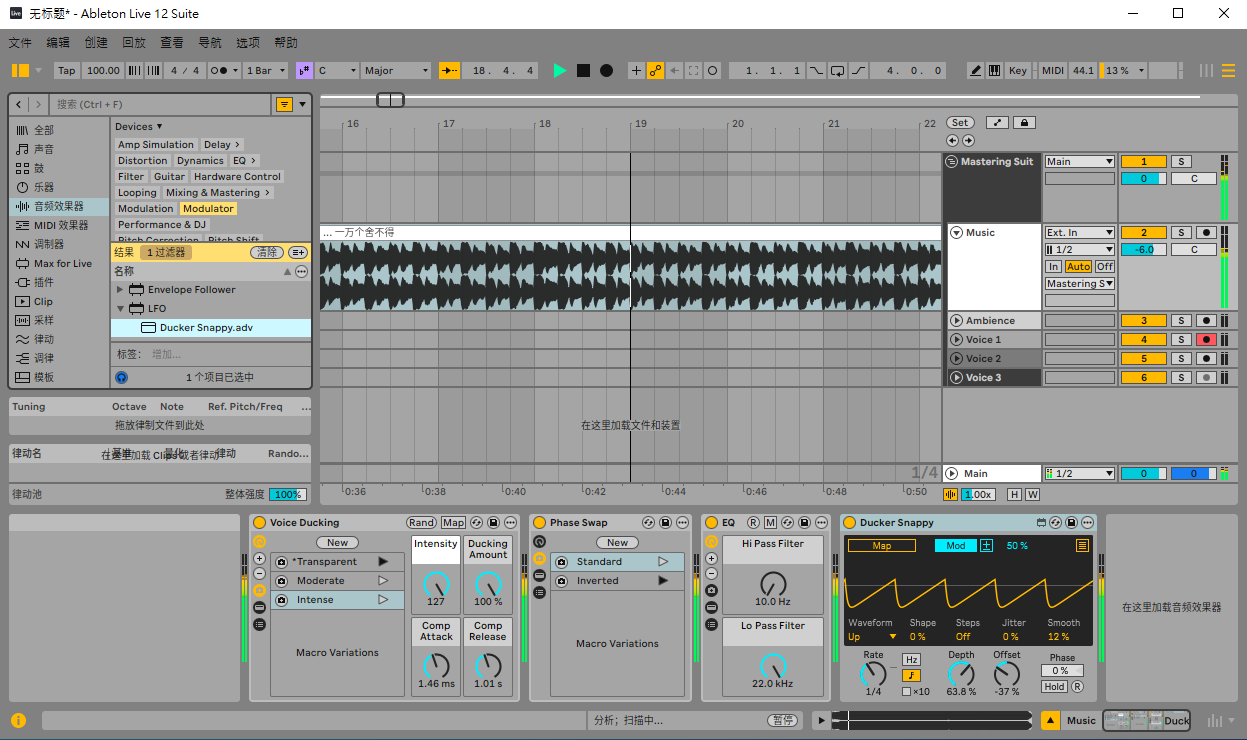Image resolution: width=1247 pixels, height=740 pixels.
Task: Toggle the Follow playback arrow button
Action: click(450, 71)
